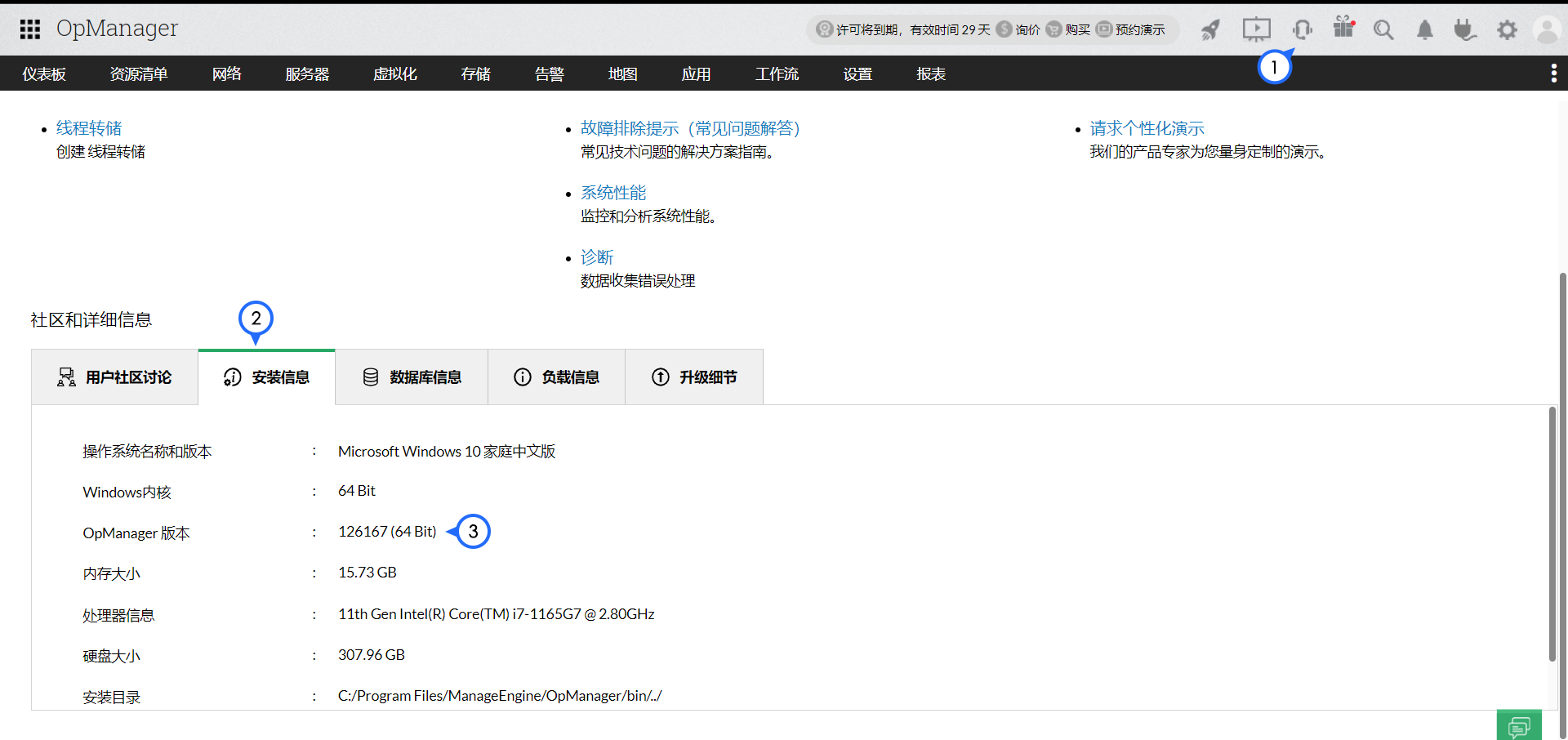Open the 设置 settings menu
The image size is (1568, 740).
tap(858, 74)
